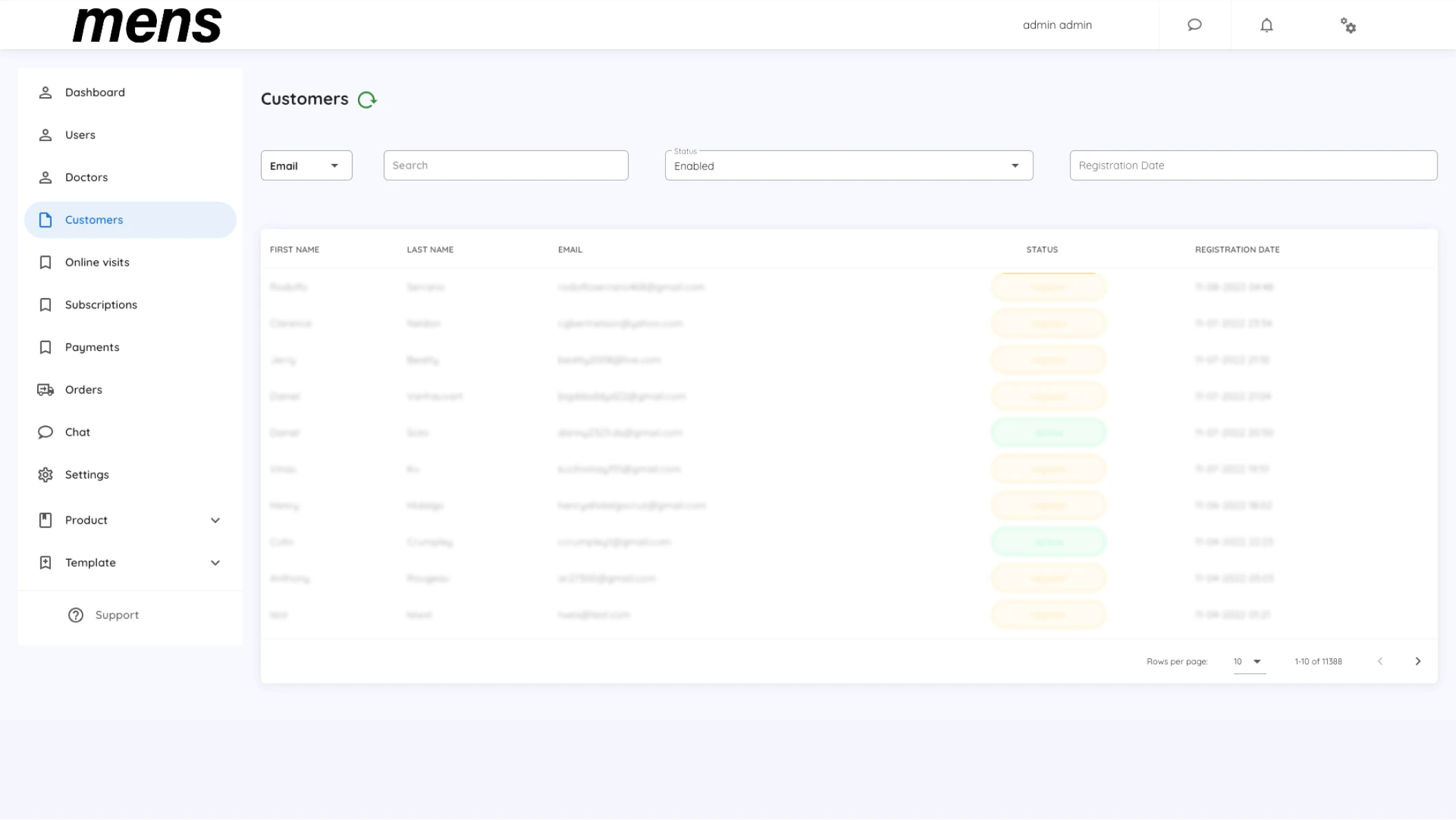
Task: Click the Support question mark icon
Action: (76, 616)
